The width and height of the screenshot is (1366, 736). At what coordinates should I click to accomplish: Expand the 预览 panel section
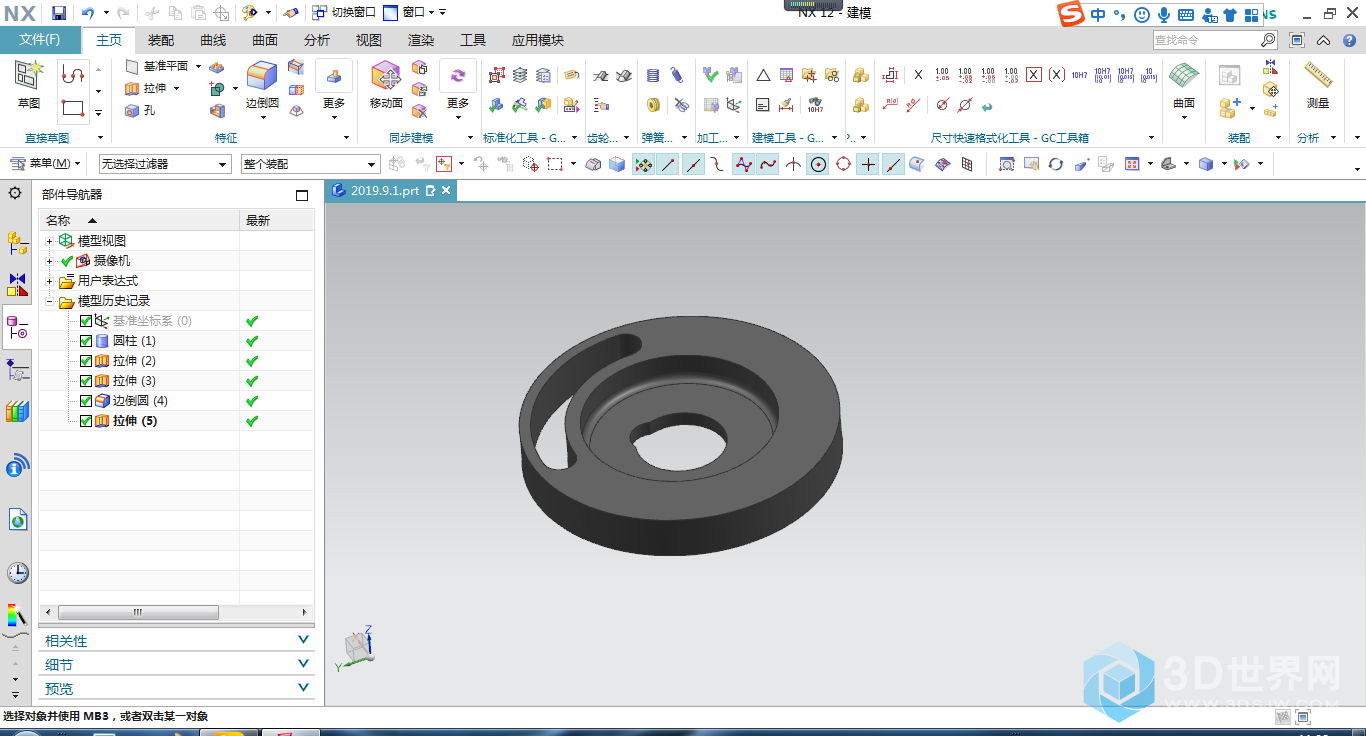[177, 689]
